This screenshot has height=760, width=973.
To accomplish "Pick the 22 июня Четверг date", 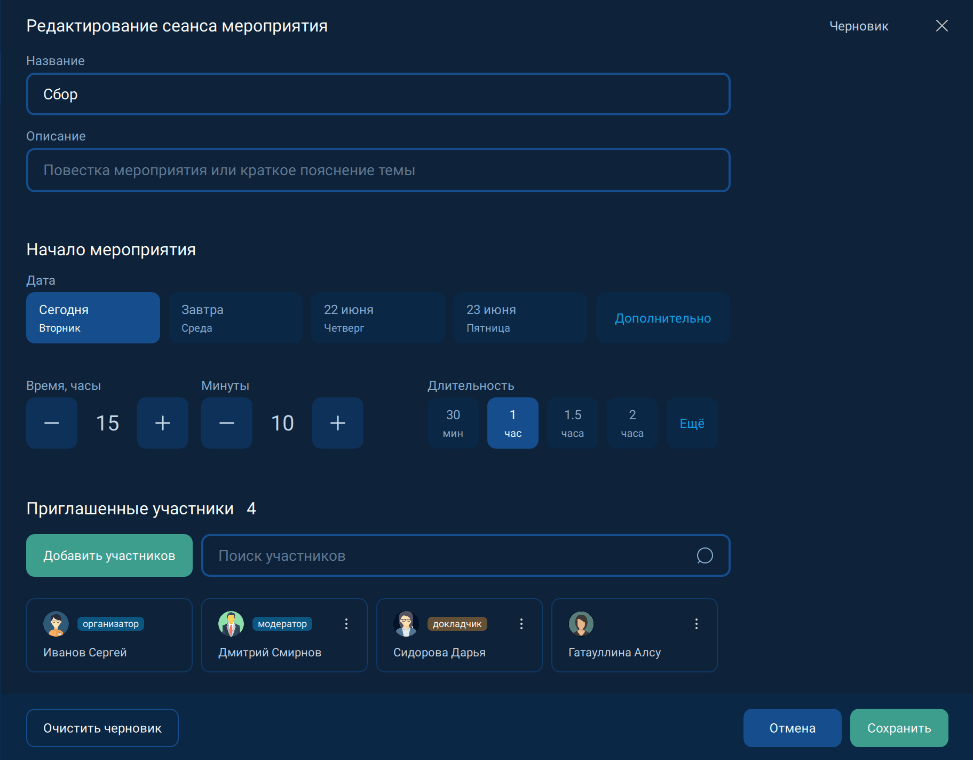I will [x=377, y=318].
